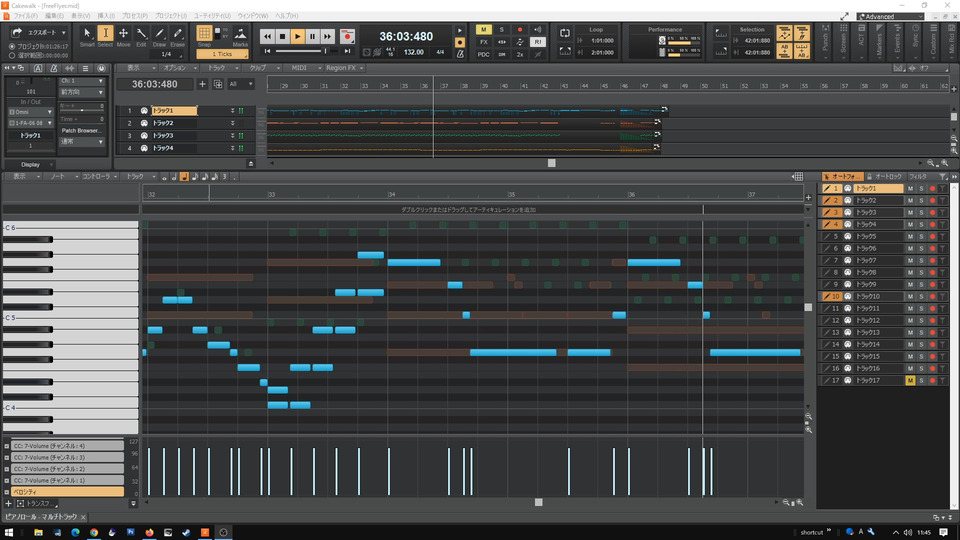Open the Export dropdown arrow
This screenshot has height=540, width=960.
(63, 32)
